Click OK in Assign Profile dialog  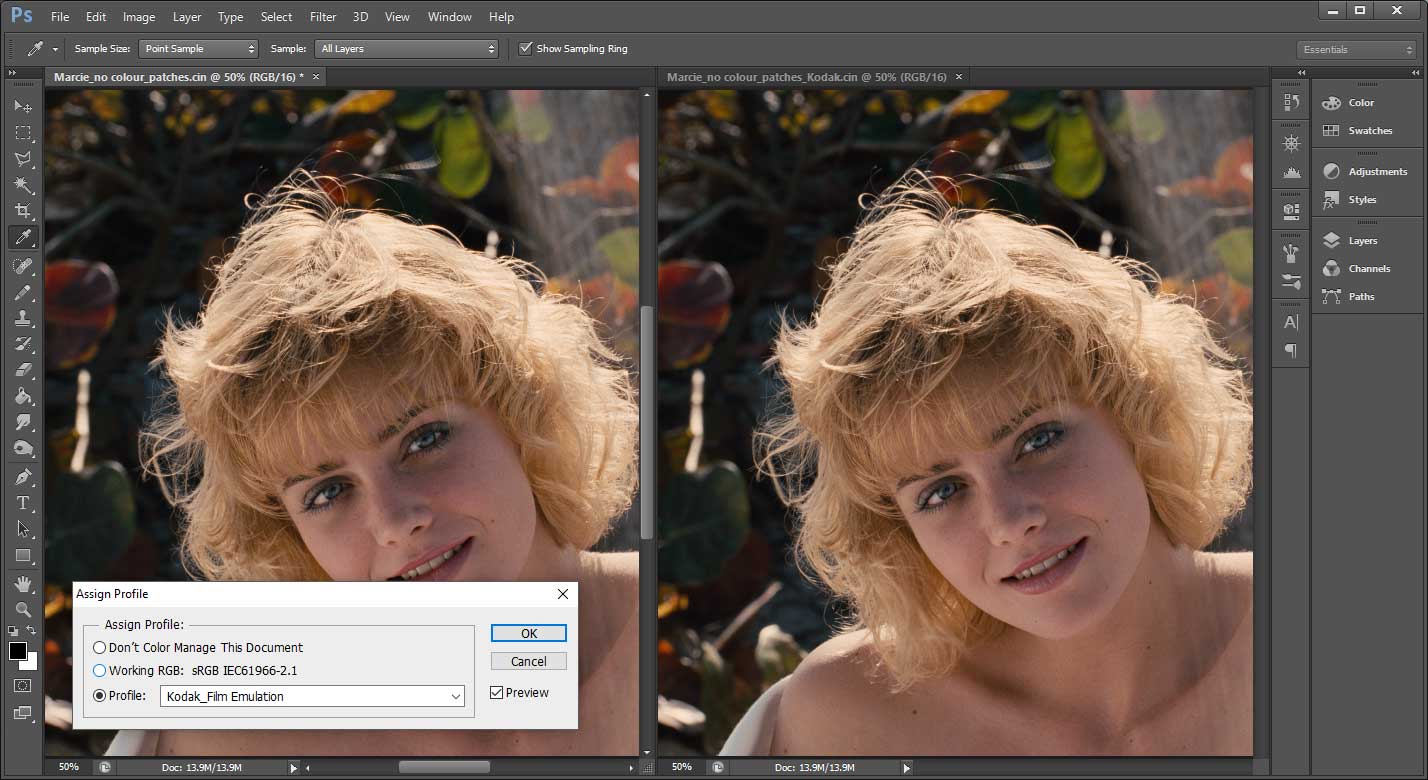click(x=529, y=633)
